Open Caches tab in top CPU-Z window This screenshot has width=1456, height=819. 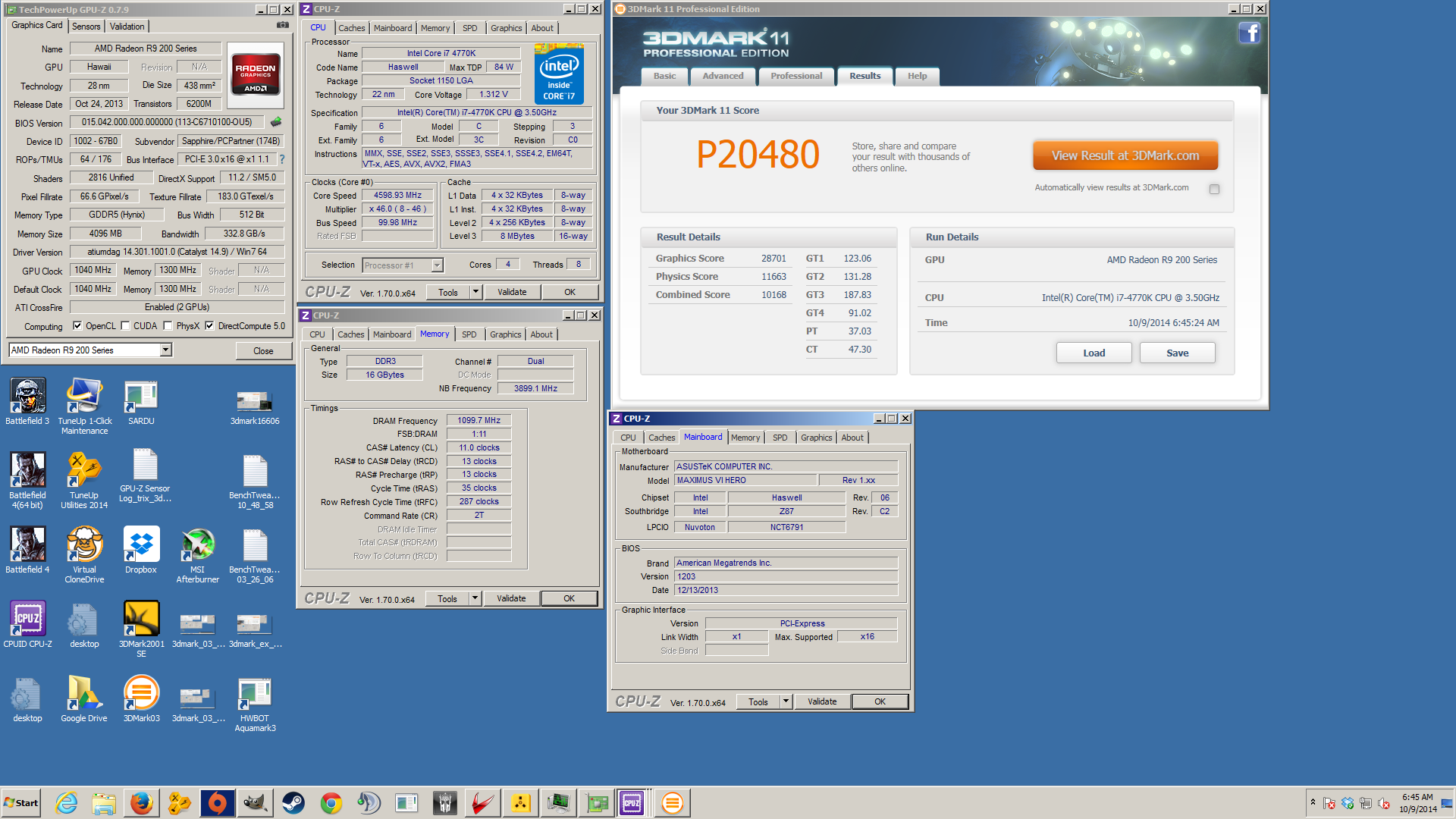(x=352, y=28)
